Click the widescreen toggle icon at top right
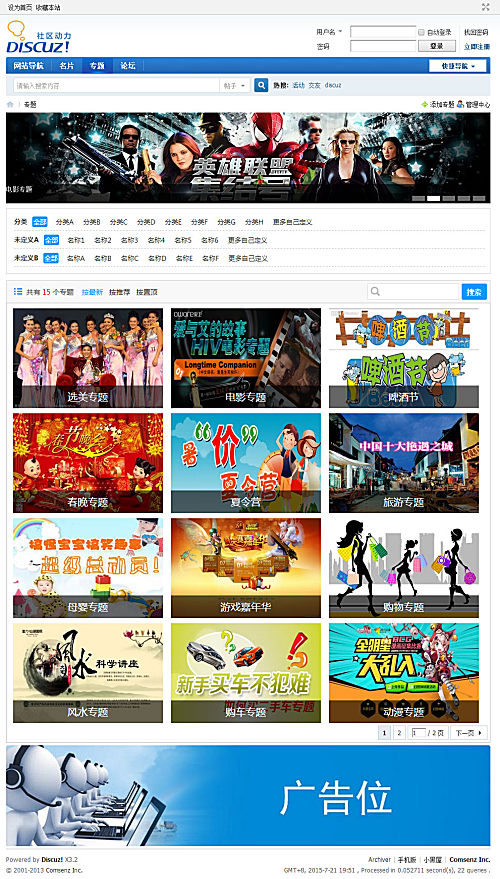500x879 pixels. (485, 7)
